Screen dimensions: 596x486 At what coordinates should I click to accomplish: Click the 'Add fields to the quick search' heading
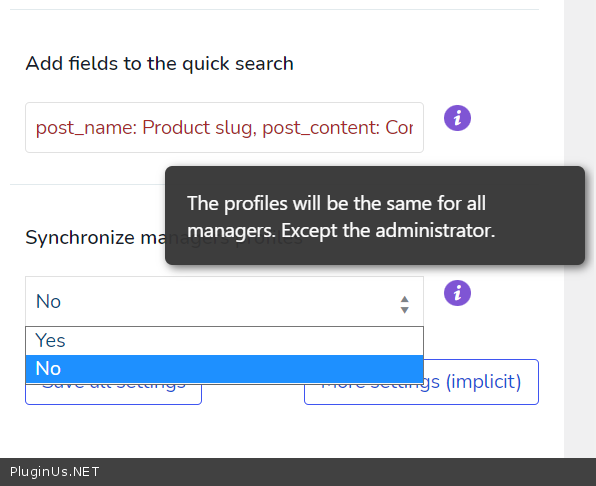coord(159,63)
